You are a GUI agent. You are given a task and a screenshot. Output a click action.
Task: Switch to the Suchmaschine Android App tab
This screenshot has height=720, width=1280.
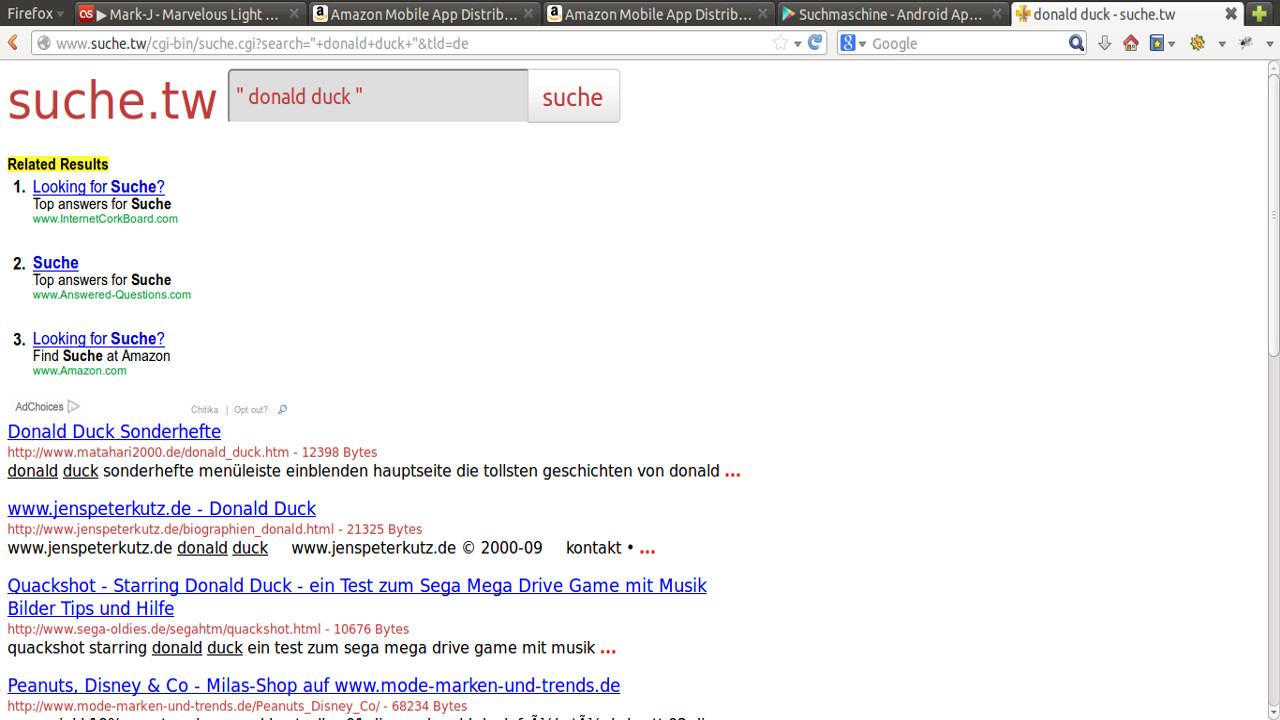(888, 14)
